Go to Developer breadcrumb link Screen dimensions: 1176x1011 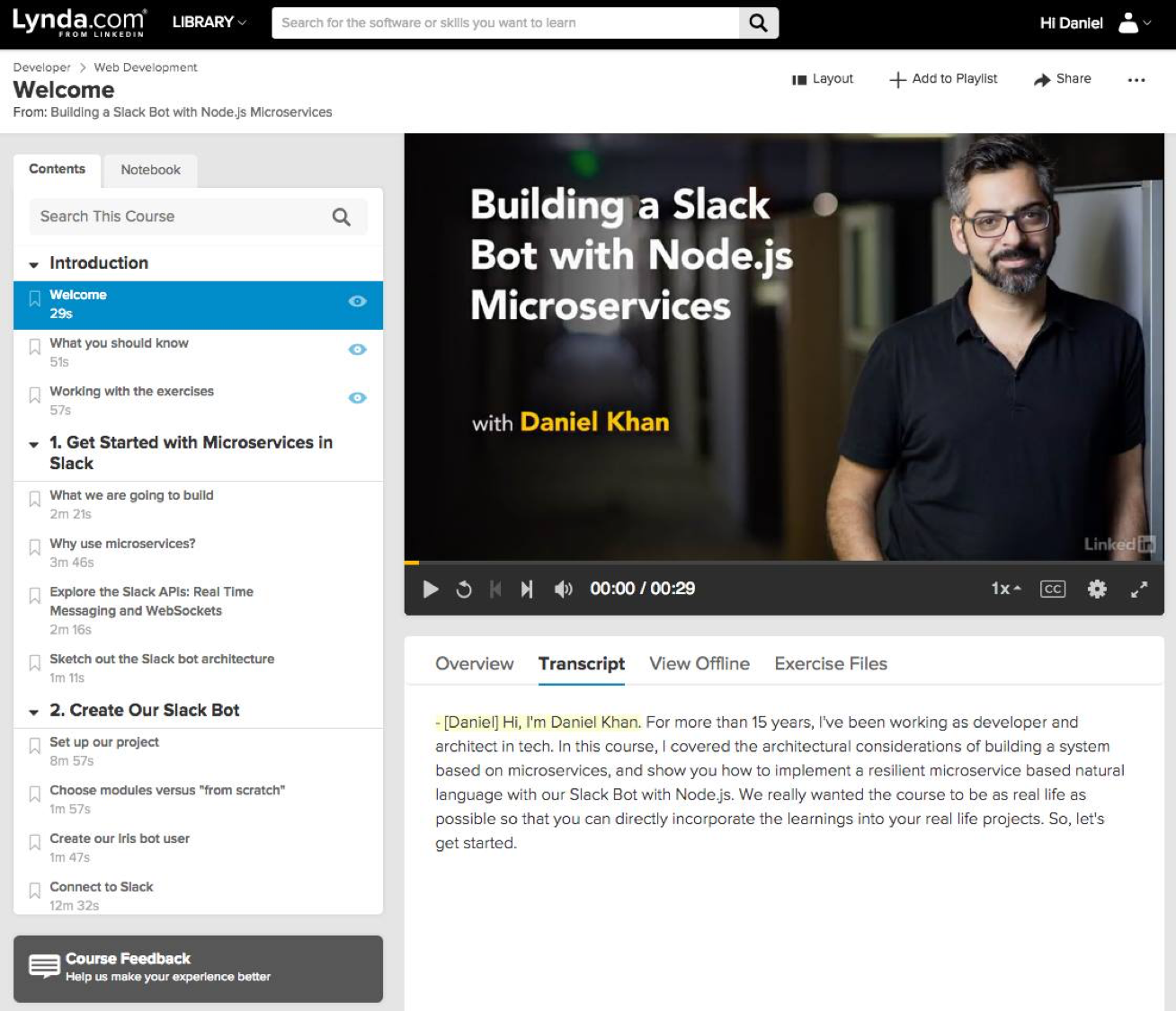[x=41, y=67]
